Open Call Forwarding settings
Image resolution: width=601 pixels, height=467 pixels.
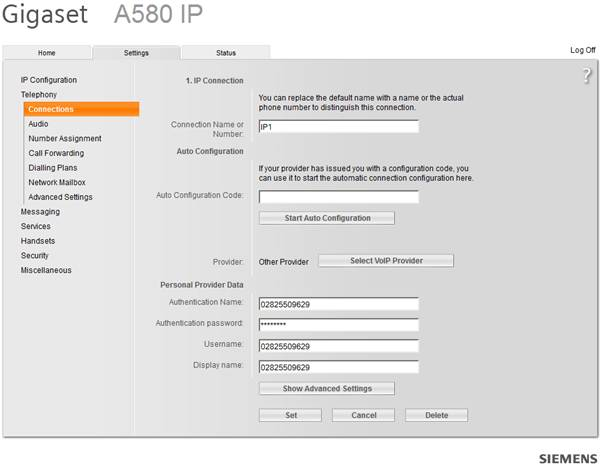tap(56, 153)
